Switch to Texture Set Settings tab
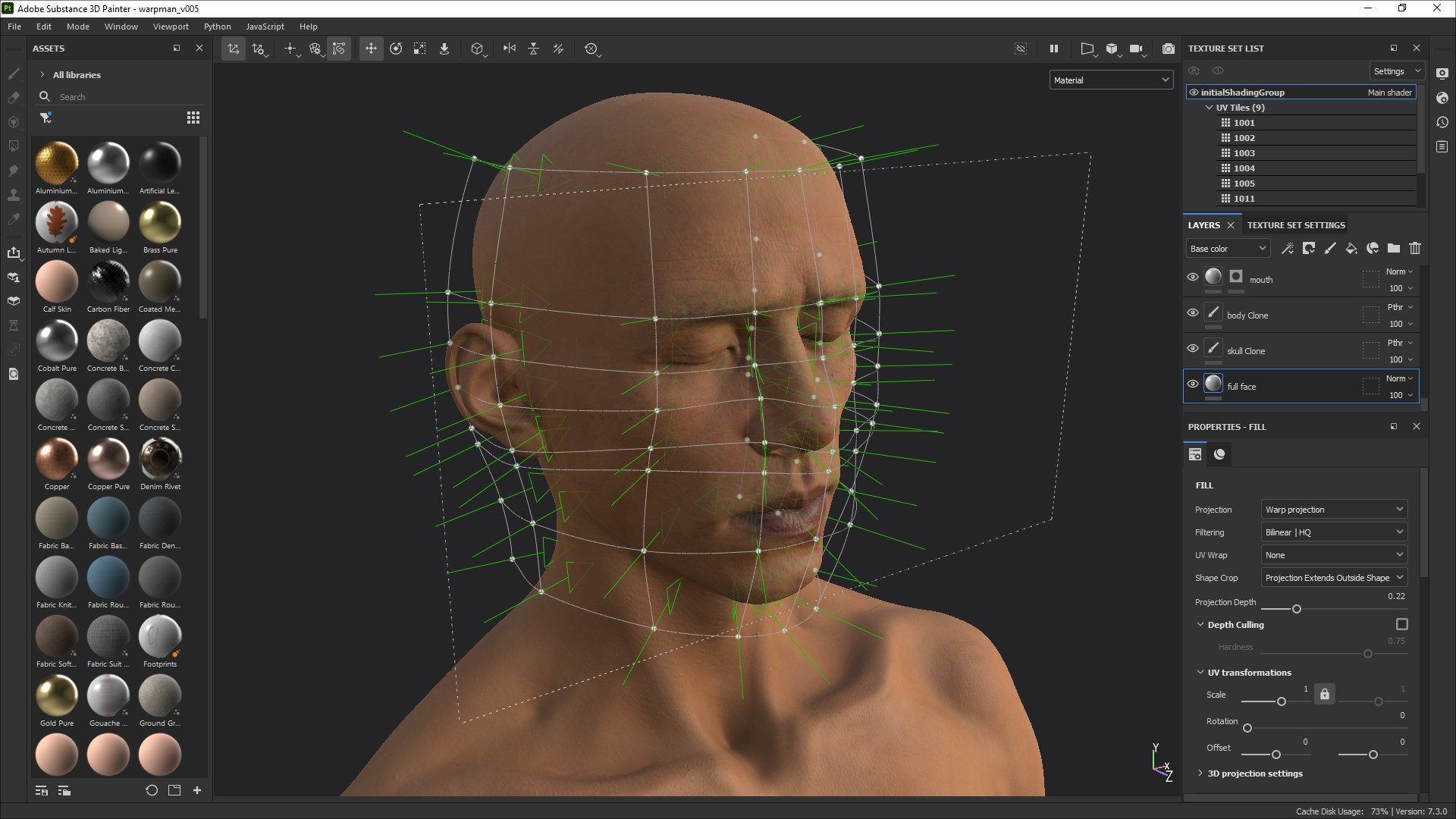This screenshot has height=819, width=1456. (x=1296, y=225)
